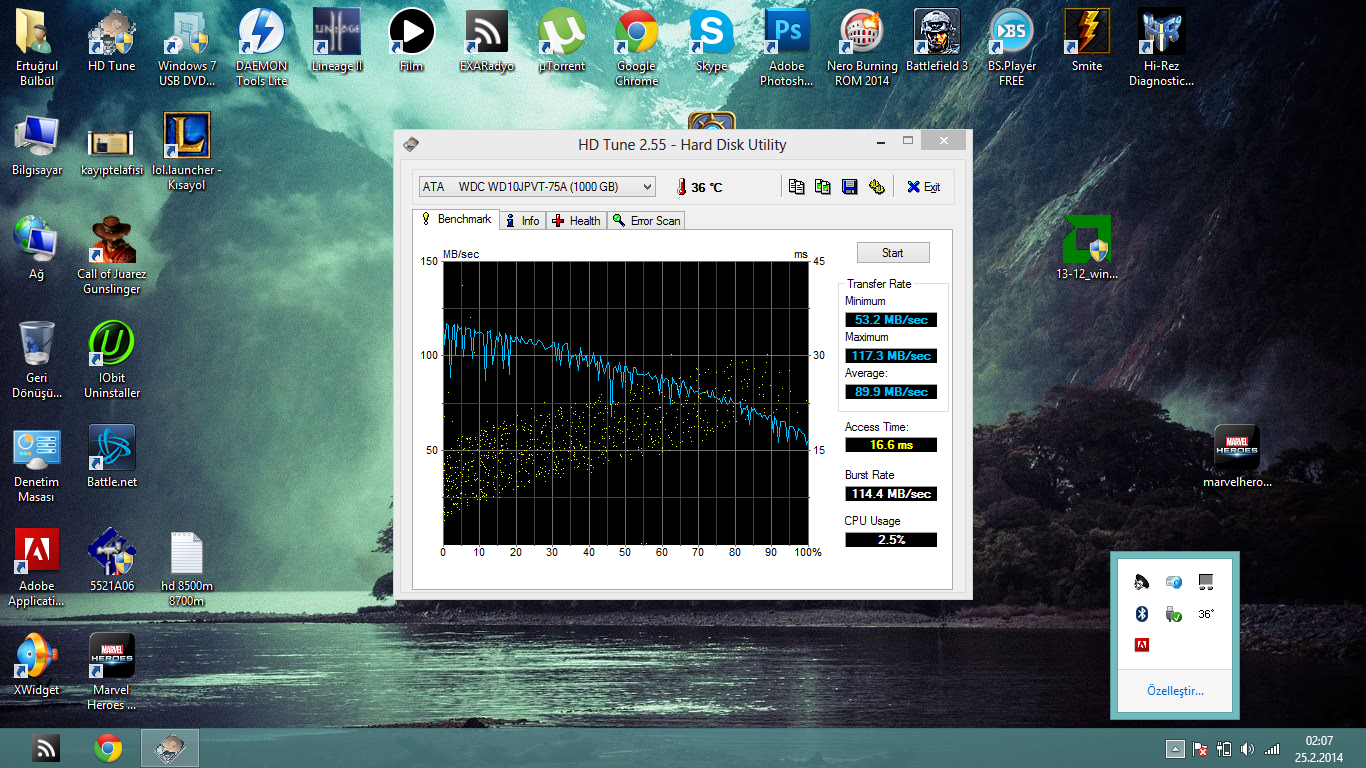Select Battle.net desktop shortcut
The height and width of the screenshot is (768, 1366).
(x=111, y=457)
